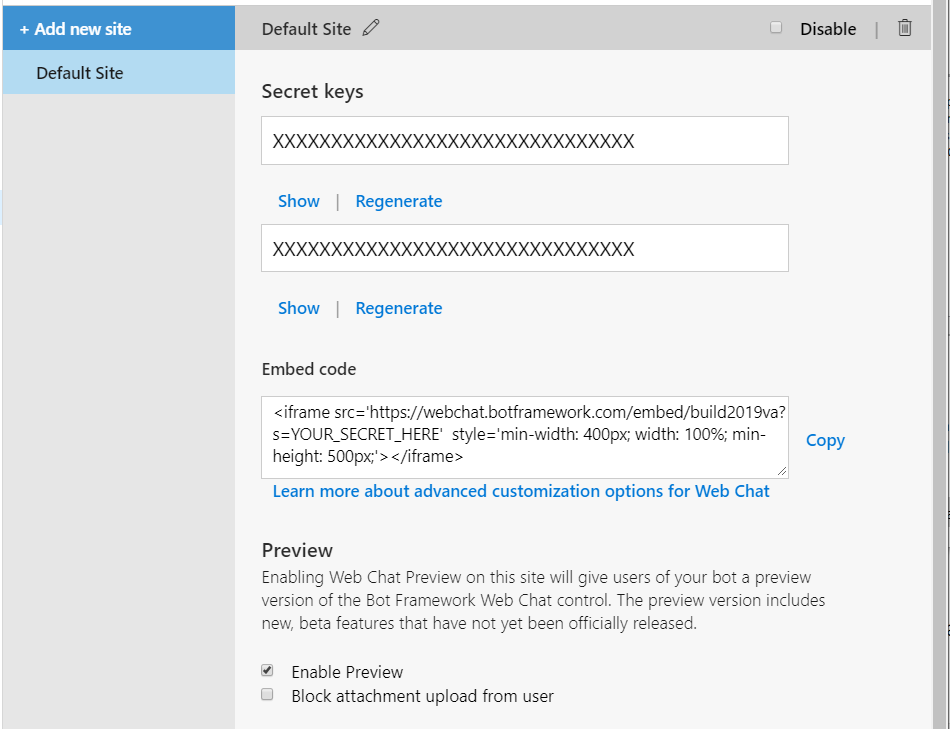Click the Default Site page title

(305, 29)
